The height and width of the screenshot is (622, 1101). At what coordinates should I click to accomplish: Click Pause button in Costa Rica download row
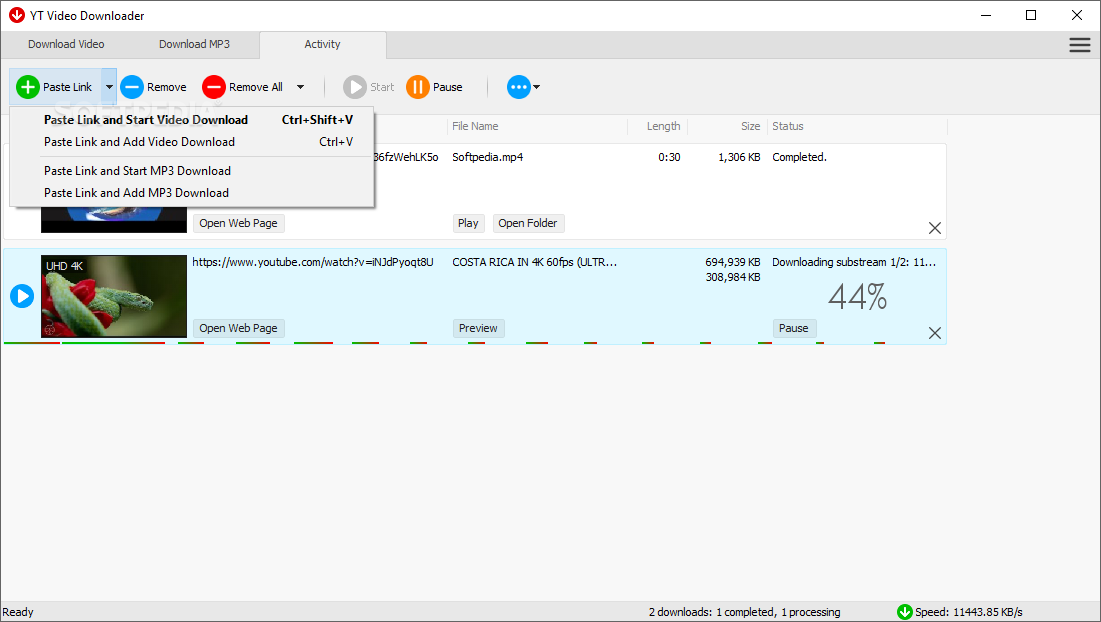(793, 328)
